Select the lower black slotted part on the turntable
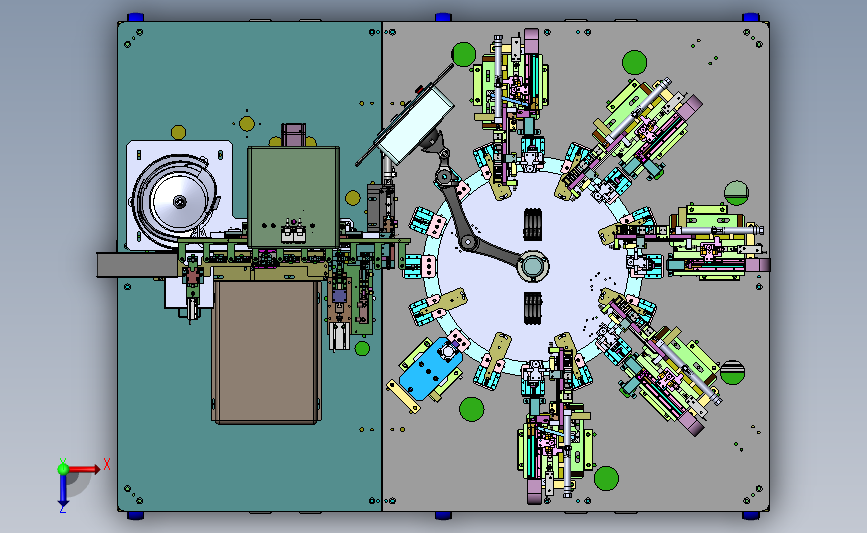The height and width of the screenshot is (533, 867). [532, 309]
